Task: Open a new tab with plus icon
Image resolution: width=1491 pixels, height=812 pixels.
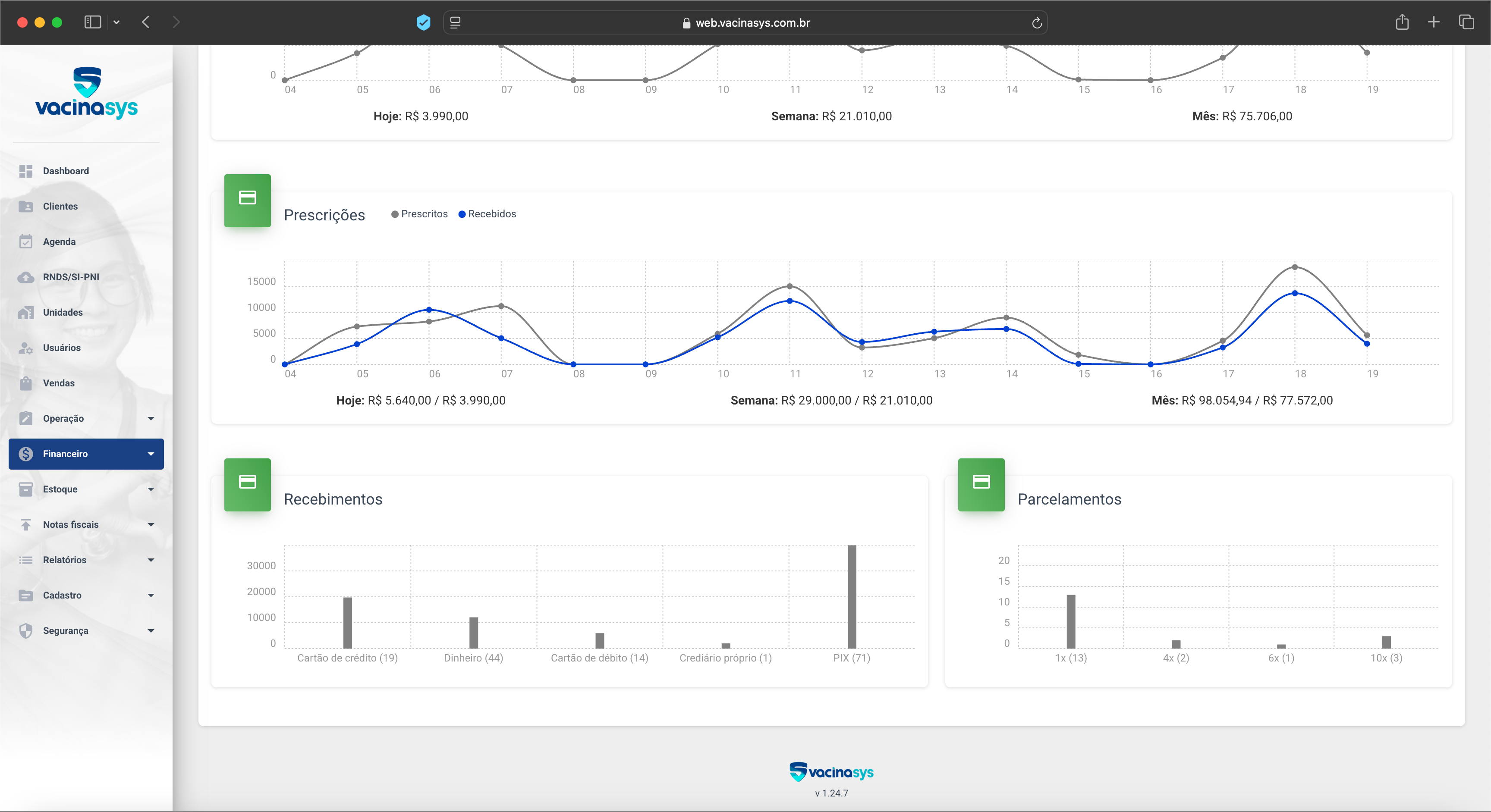Action: tap(1434, 22)
